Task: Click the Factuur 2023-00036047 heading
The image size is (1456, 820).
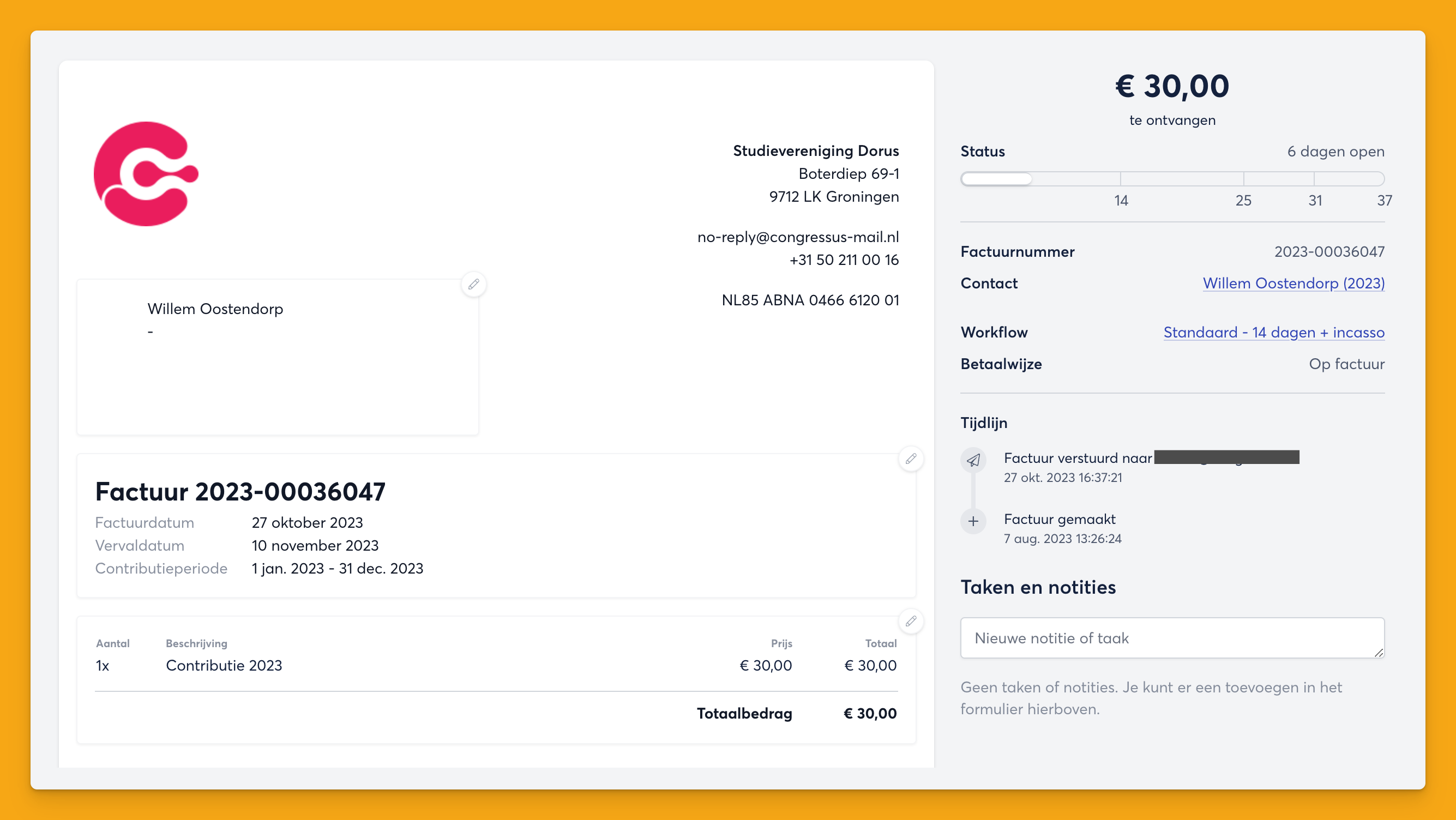Action: (240, 492)
